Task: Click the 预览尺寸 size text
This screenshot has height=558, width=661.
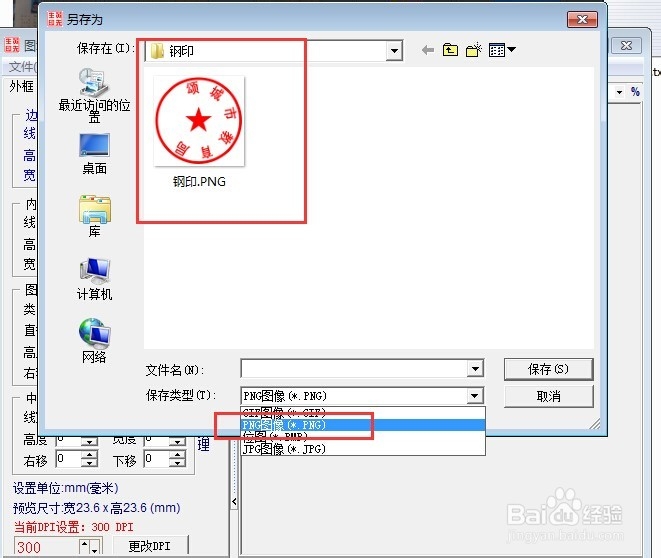Action: (97, 508)
